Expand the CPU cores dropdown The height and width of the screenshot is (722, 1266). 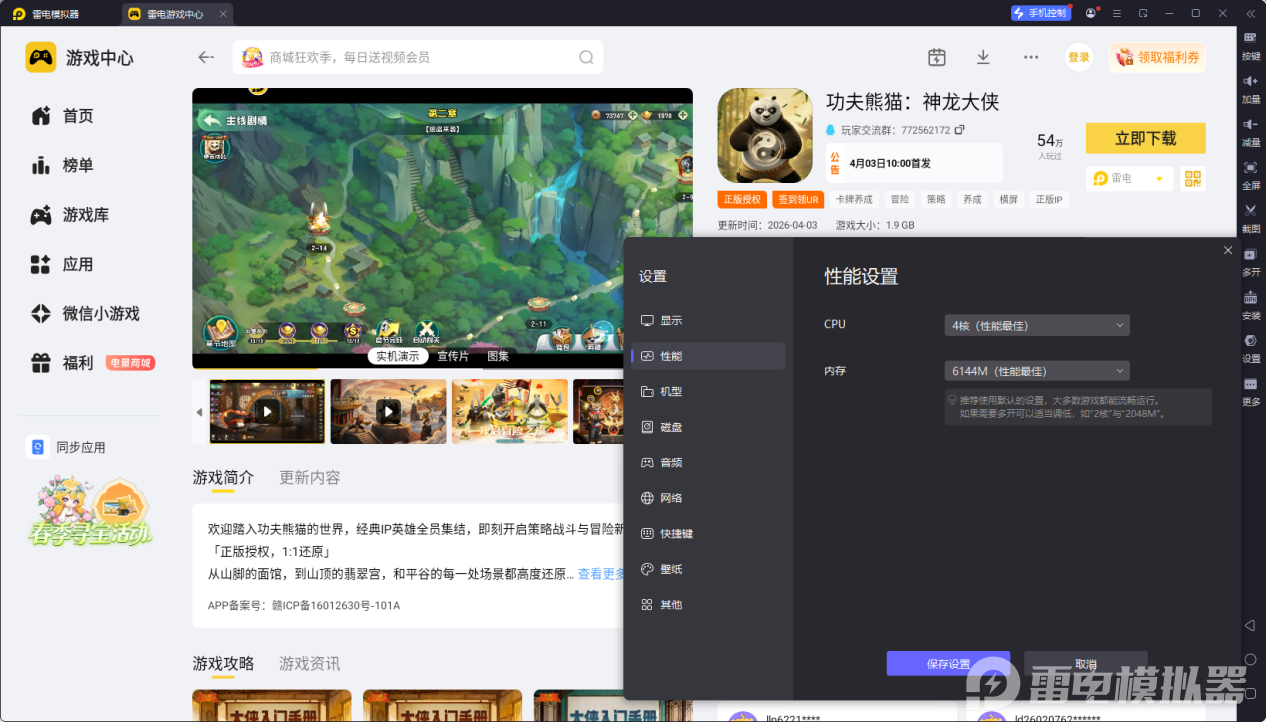coord(1036,325)
